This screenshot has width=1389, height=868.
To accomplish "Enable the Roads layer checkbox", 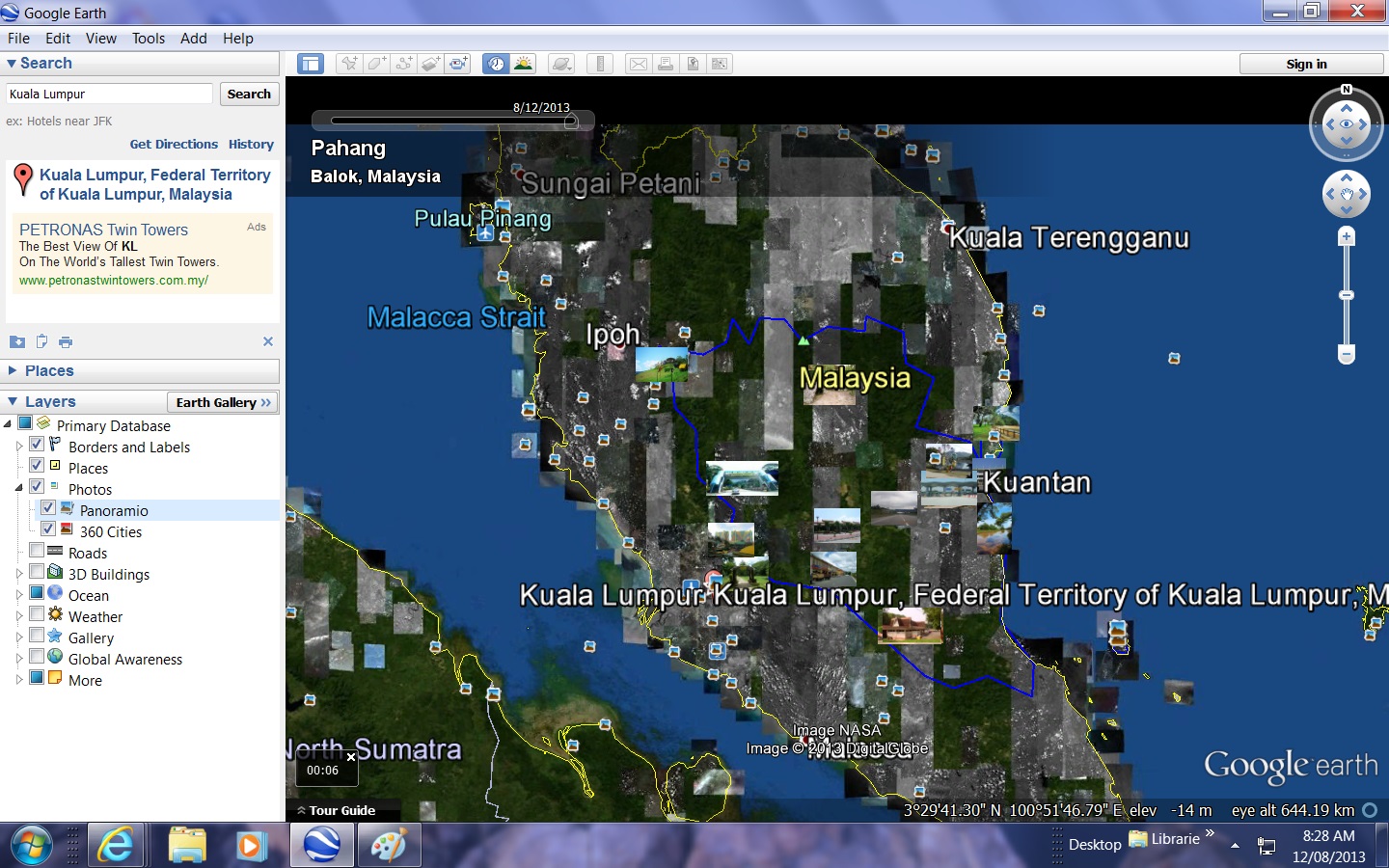I will click(x=37, y=551).
